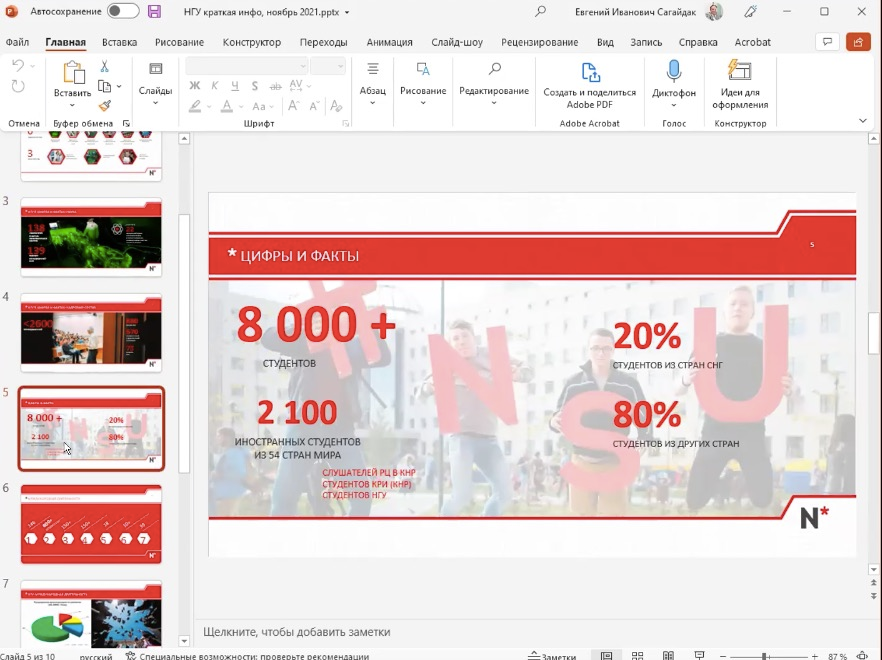Click Create and Share Adobe PDF
Screen dimensions: 882x660
coord(590,84)
